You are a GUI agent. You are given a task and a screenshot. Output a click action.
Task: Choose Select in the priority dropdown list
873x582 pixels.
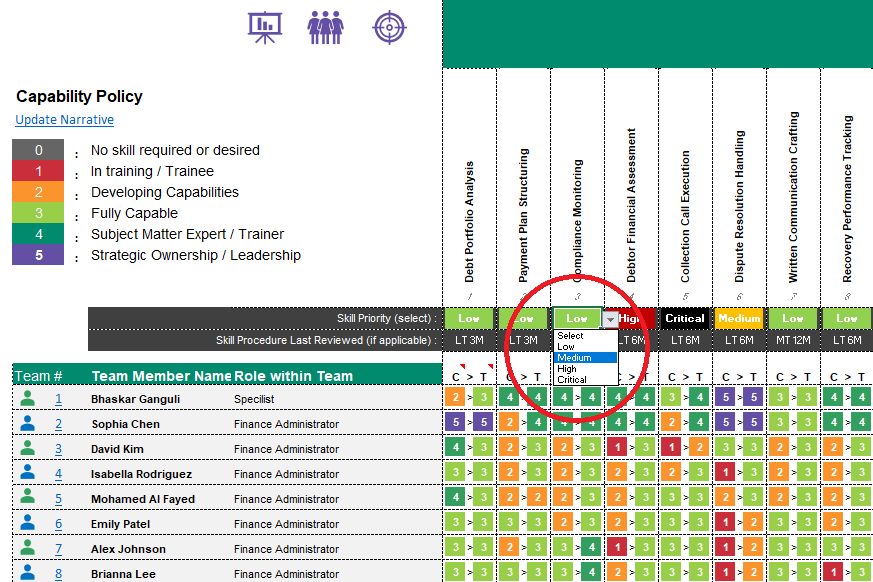click(x=586, y=336)
